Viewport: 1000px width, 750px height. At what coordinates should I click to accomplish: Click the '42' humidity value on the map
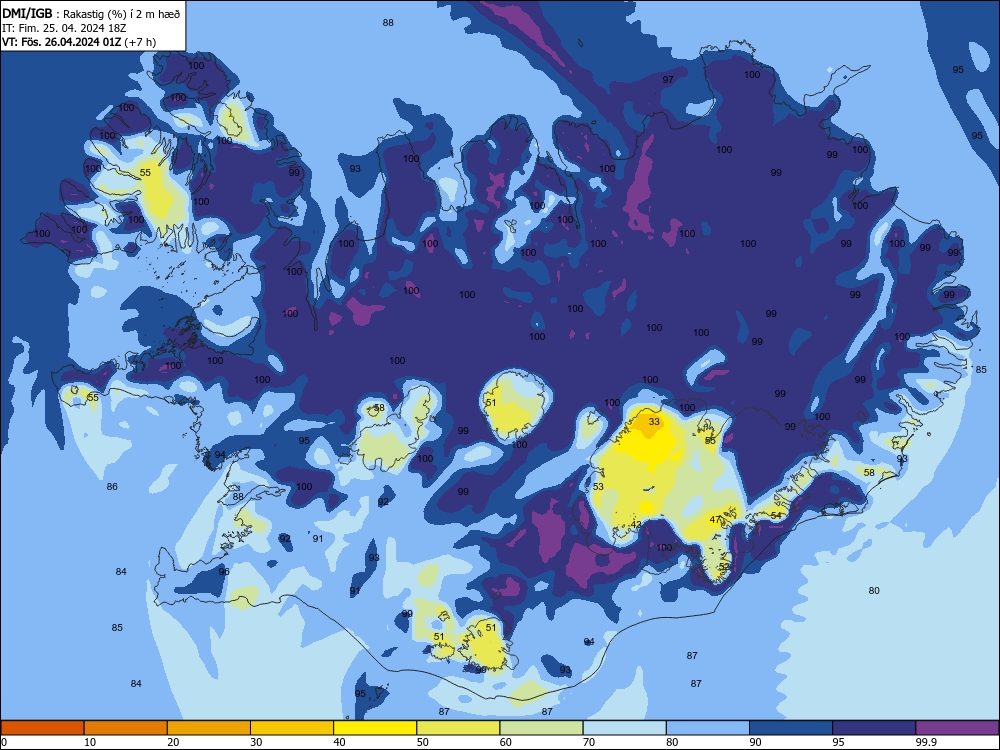pos(636,524)
